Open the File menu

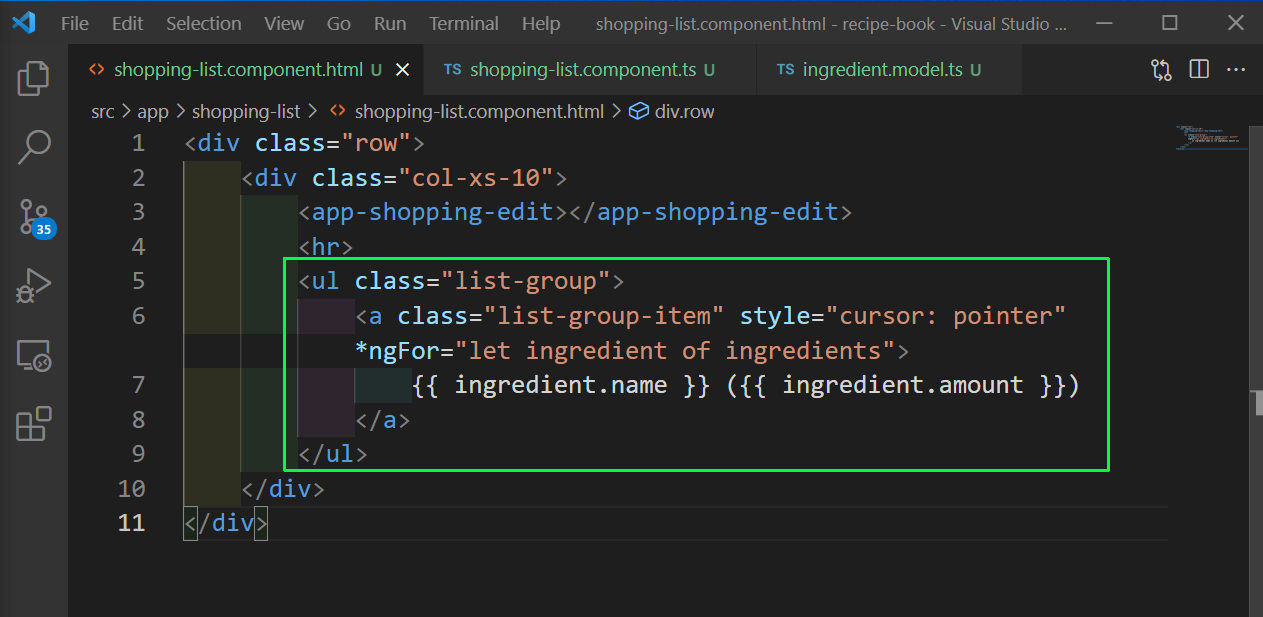click(x=75, y=23)
